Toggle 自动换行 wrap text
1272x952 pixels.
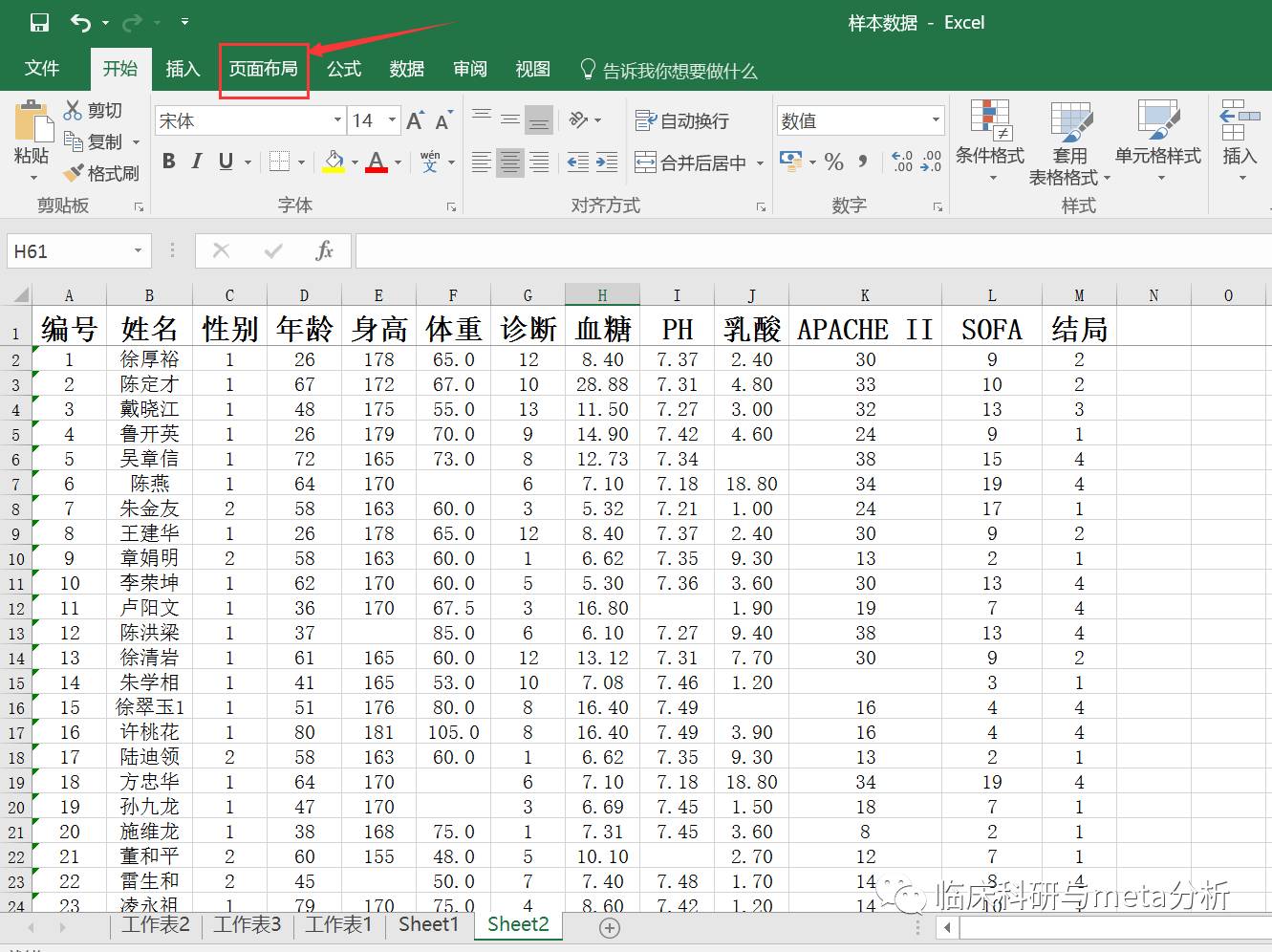tap(682, 120)
